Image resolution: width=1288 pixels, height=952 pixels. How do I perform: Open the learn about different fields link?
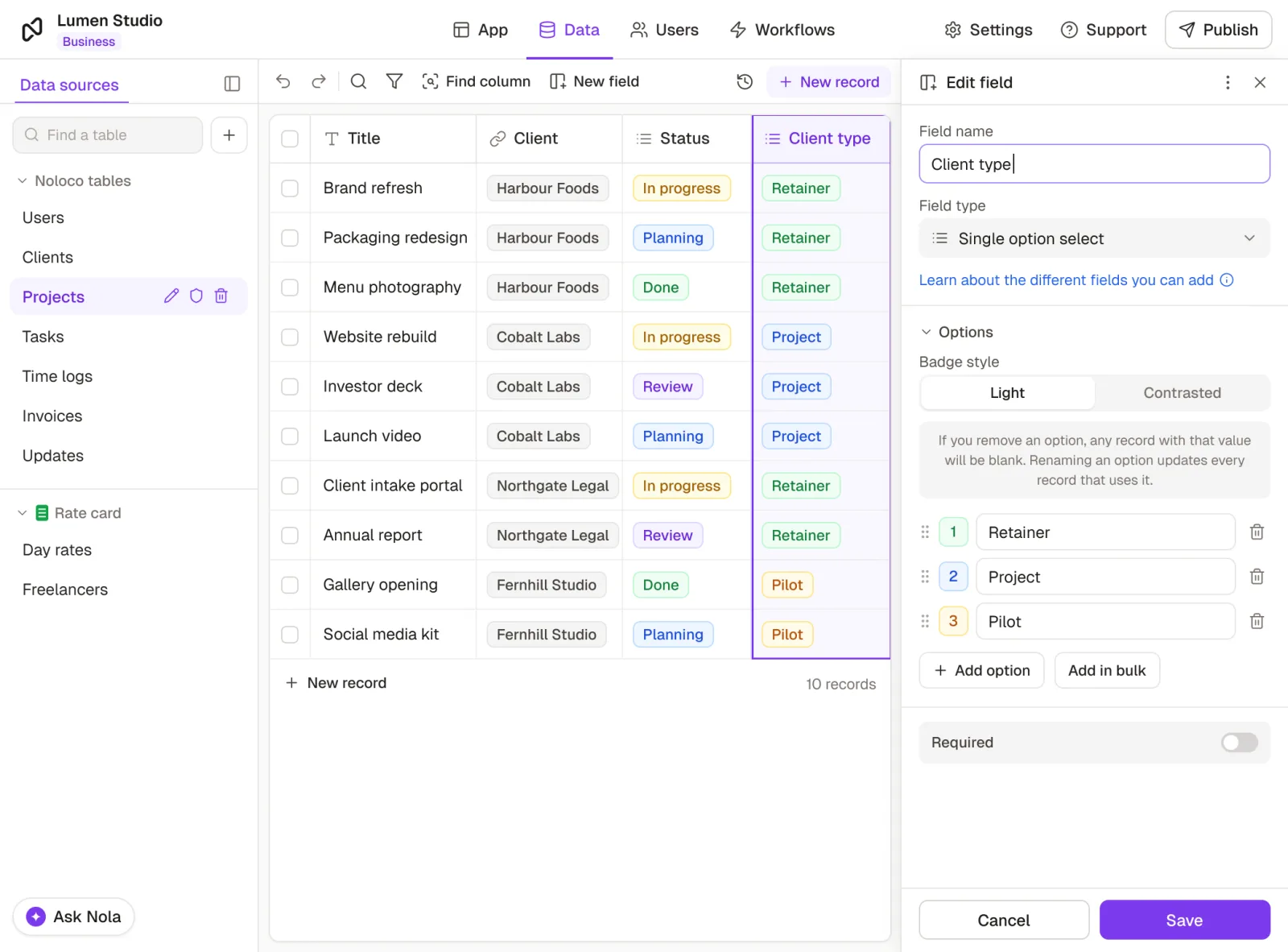pyautogui.click(x=1066, y=280)
